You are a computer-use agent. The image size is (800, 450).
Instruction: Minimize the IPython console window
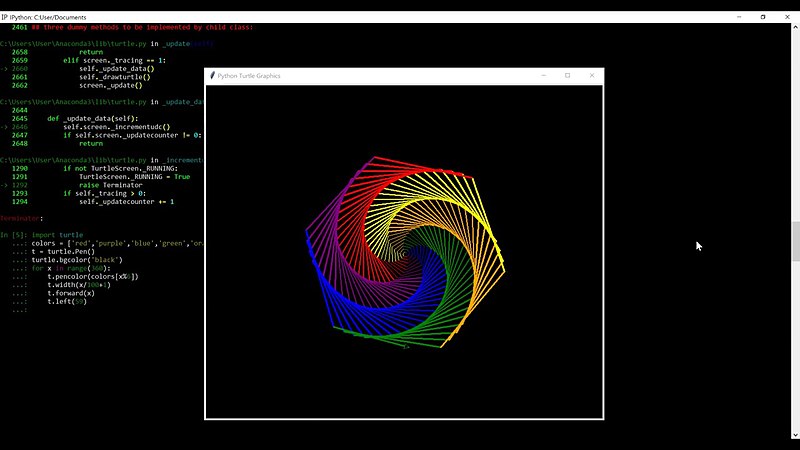(x=739, y=17)
